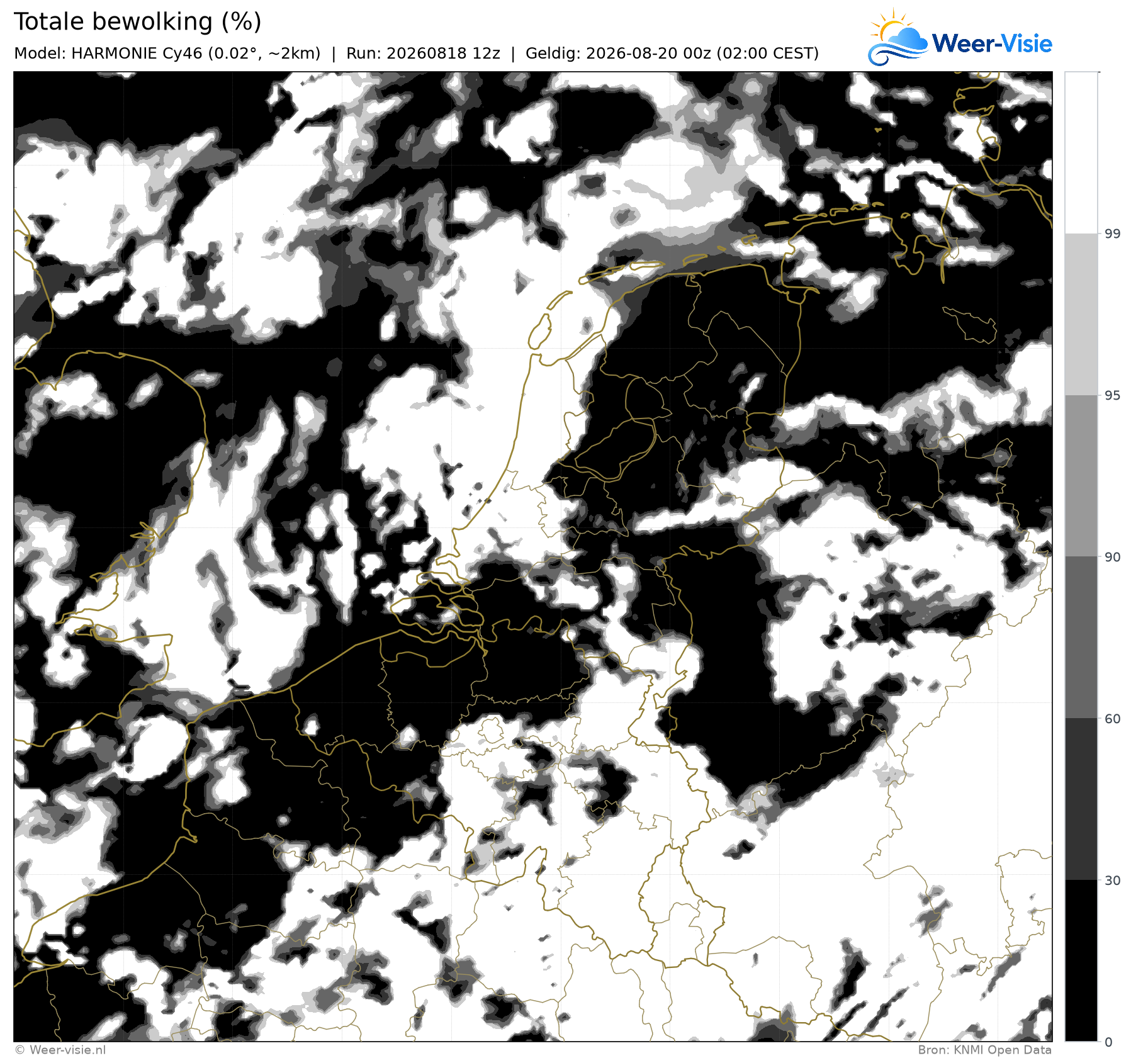Pick the white above-99 legend swatch
Viewport: 1148px width, 1058px height.
[1081, 152]
